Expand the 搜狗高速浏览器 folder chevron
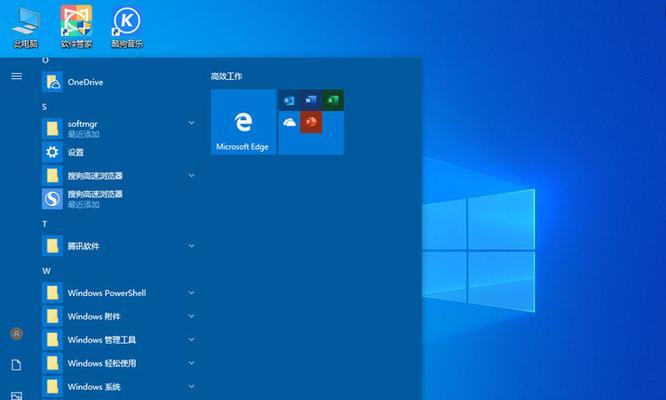Image resolution: width=666 pixels, height=400 pixels. pyautogui.click(x=192, y=175)
